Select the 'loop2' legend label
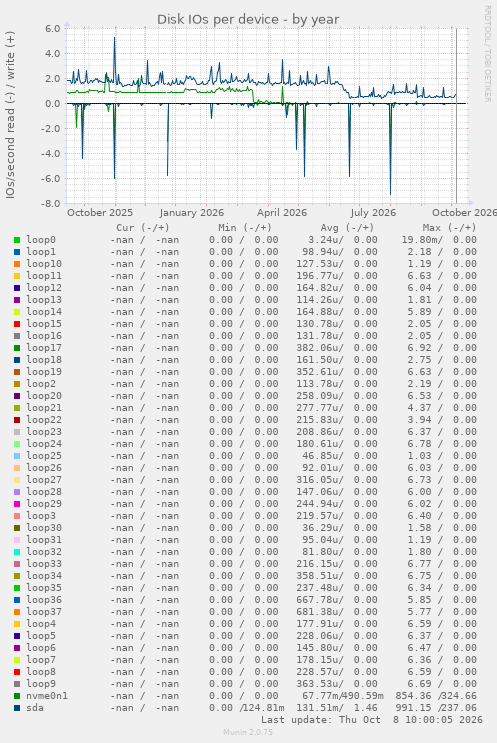 [x=41, y=384]
